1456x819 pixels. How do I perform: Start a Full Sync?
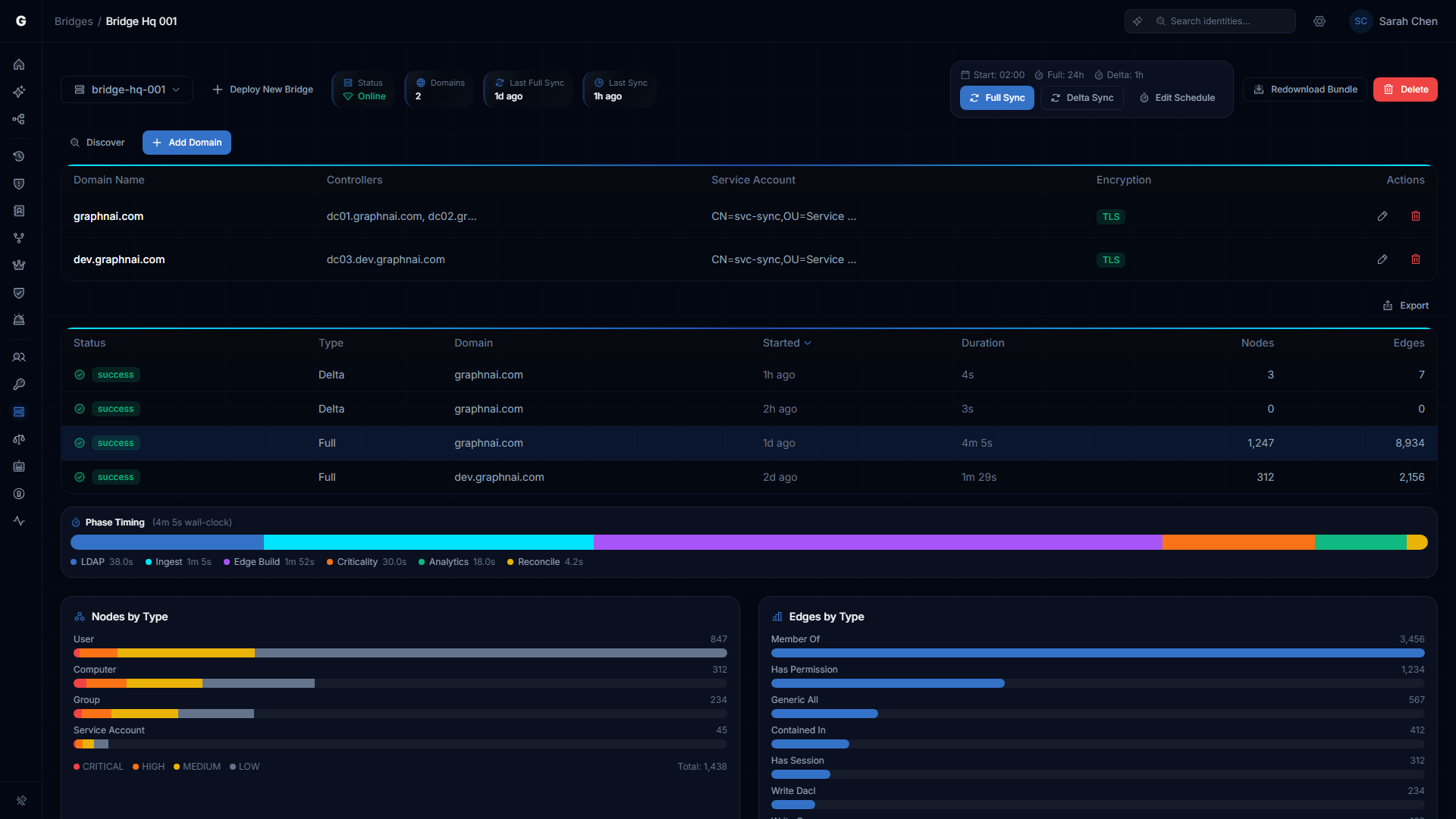[996, 98]
